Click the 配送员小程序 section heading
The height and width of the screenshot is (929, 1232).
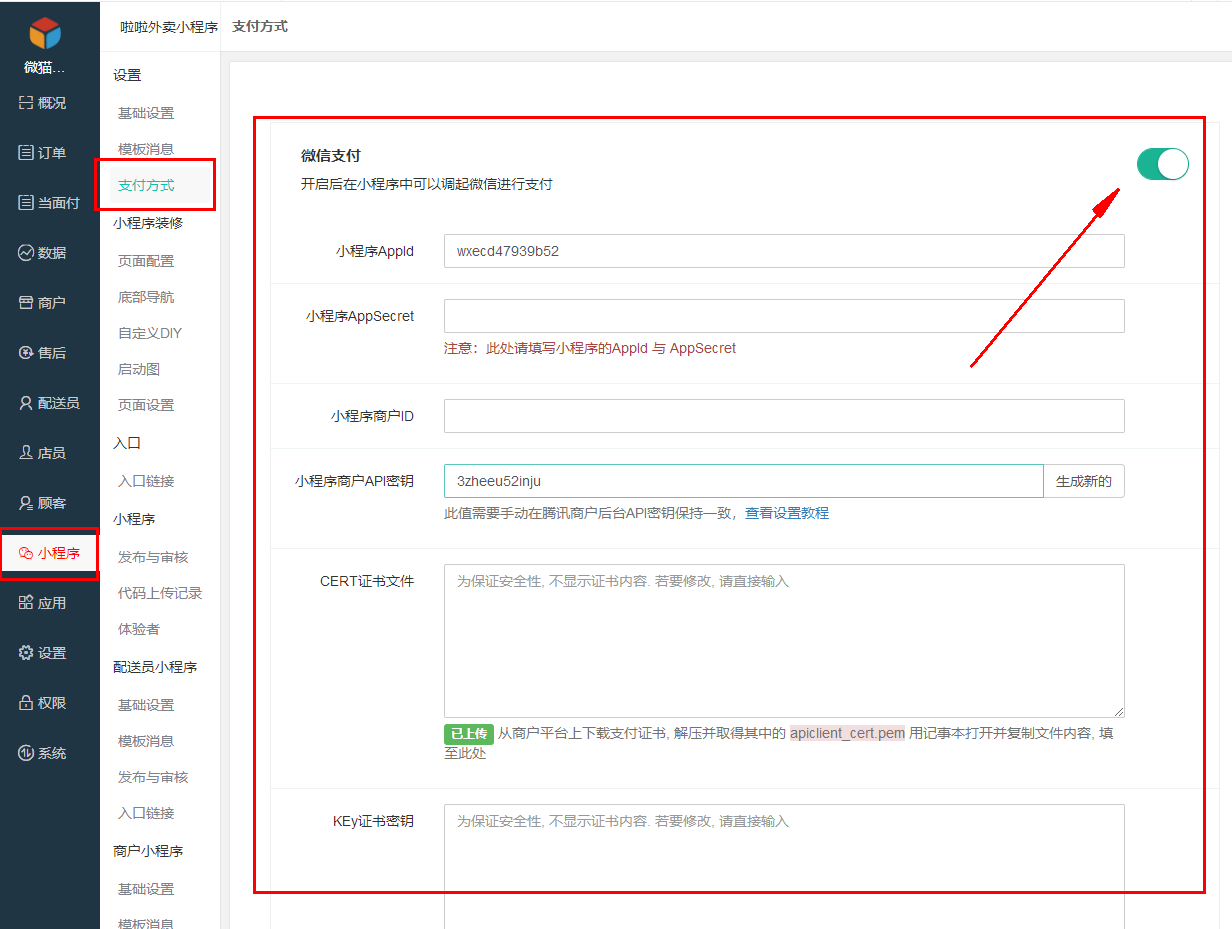point(155,667)
